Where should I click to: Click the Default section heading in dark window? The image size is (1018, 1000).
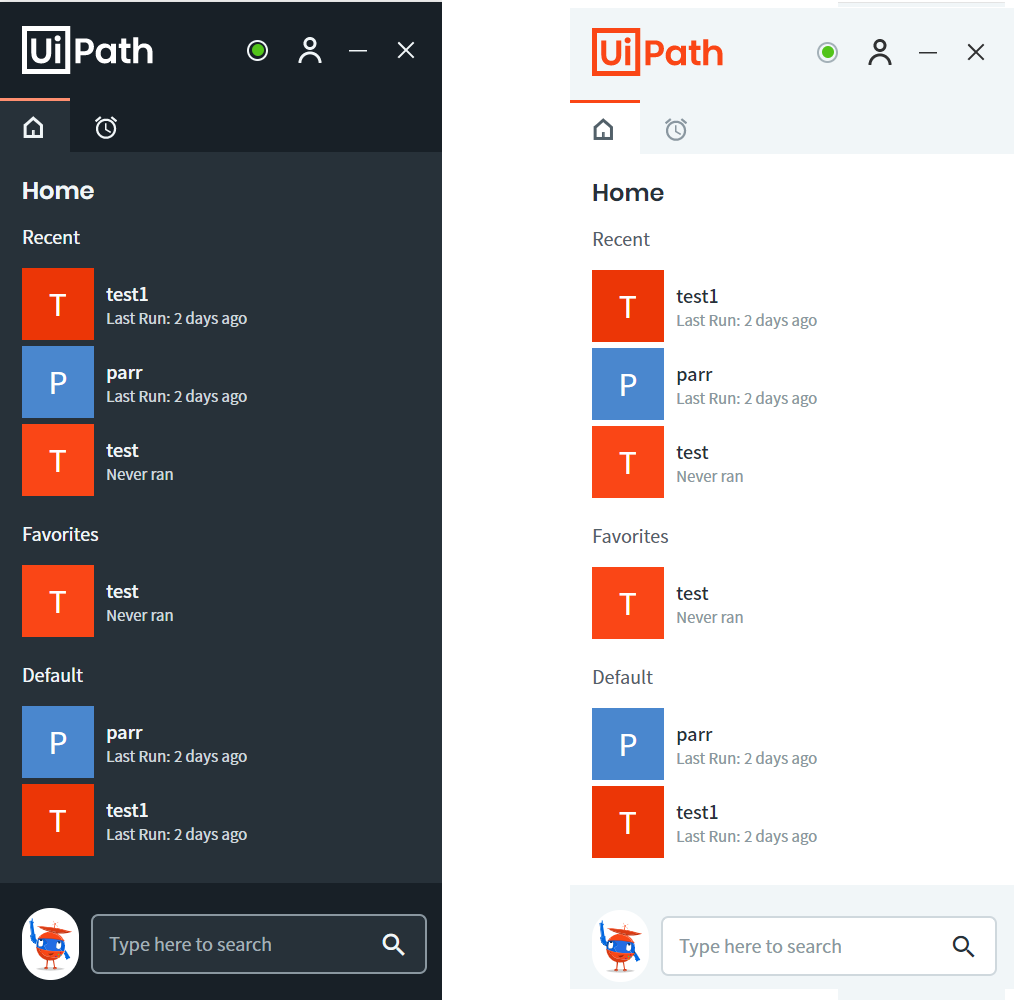coord(53,675)
